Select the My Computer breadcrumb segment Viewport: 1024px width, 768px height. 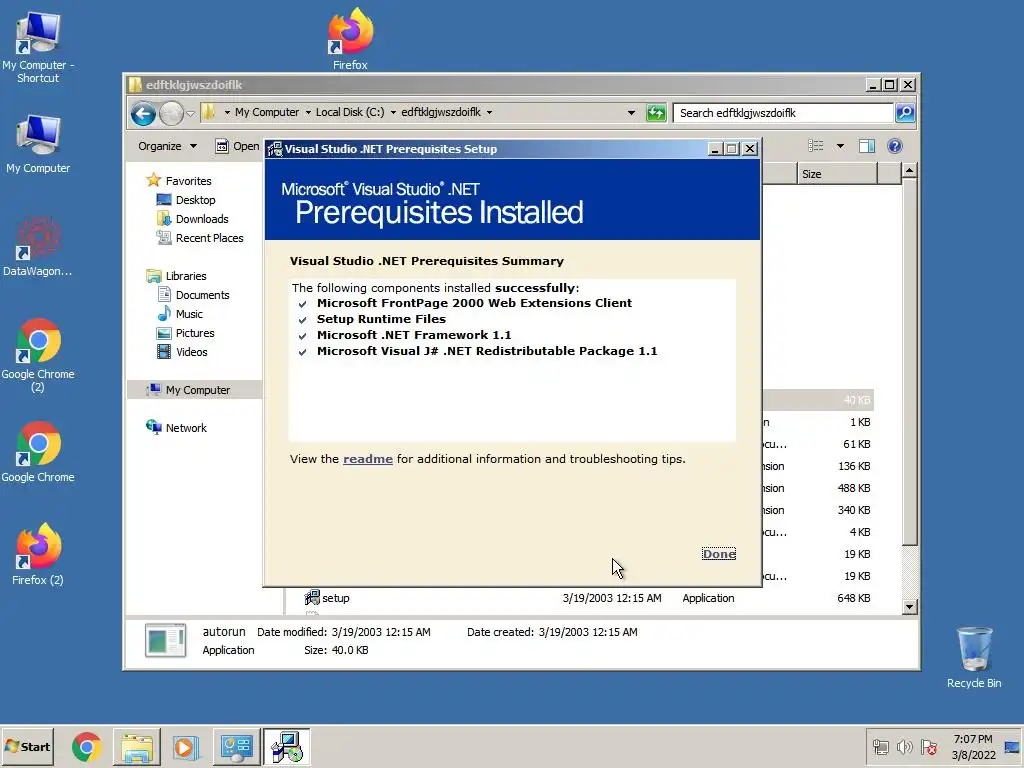[266, 112]
